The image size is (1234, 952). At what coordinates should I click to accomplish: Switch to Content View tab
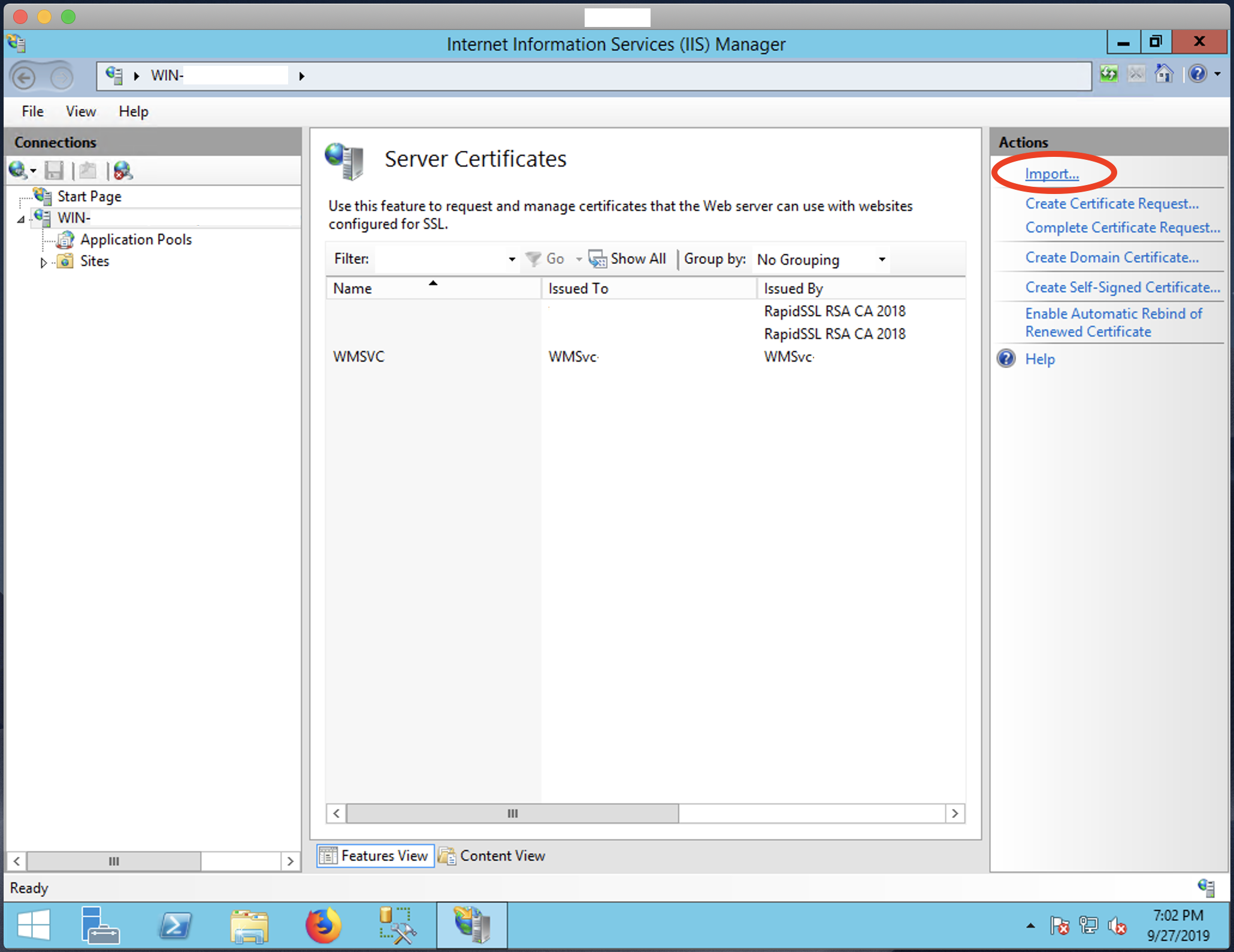(492, 856)
